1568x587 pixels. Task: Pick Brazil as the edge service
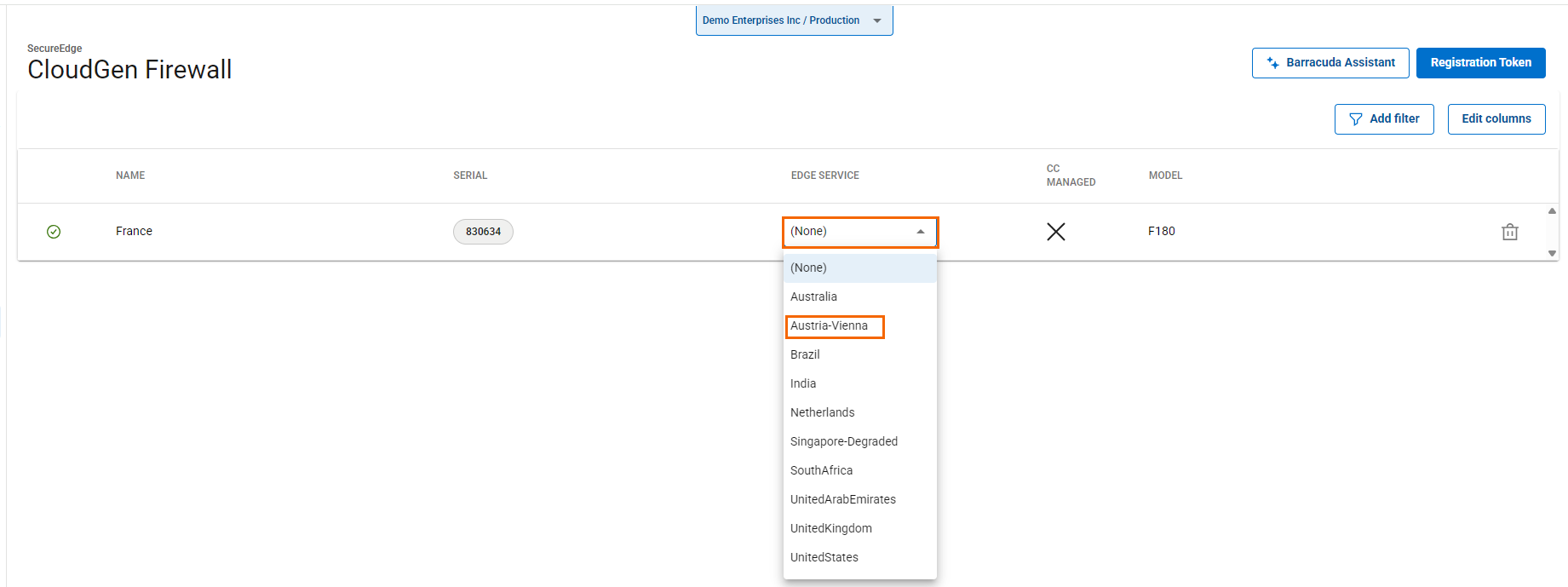[x=806, y=355]
